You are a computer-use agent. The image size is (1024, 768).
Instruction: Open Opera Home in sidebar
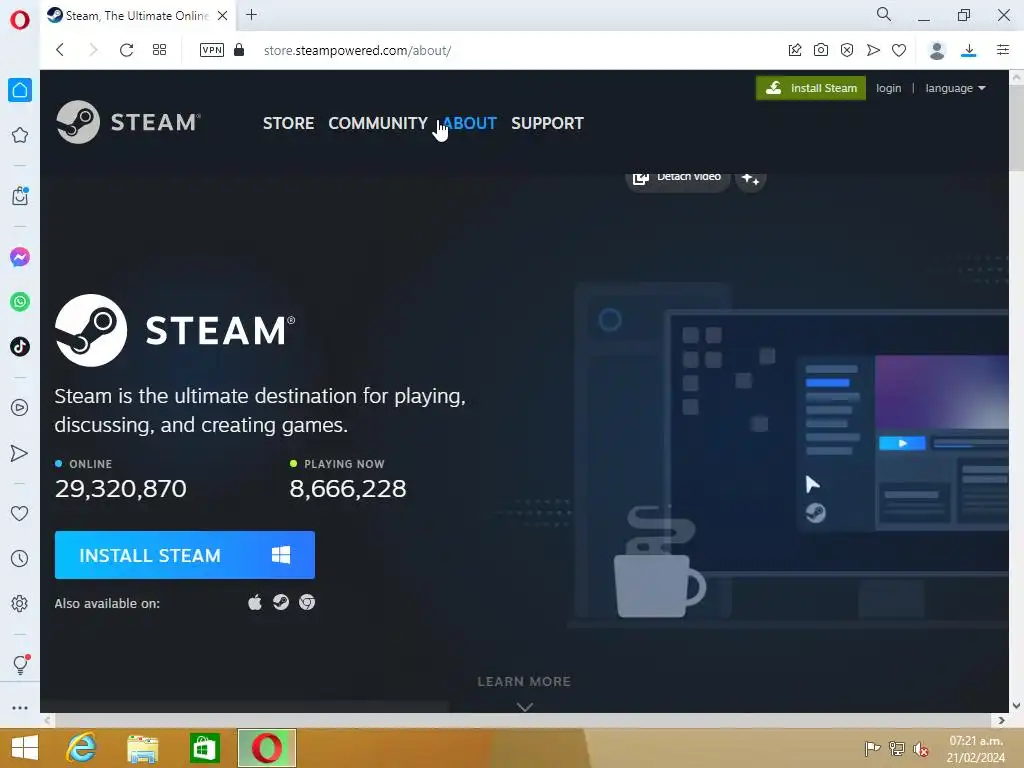click(20, 90)
